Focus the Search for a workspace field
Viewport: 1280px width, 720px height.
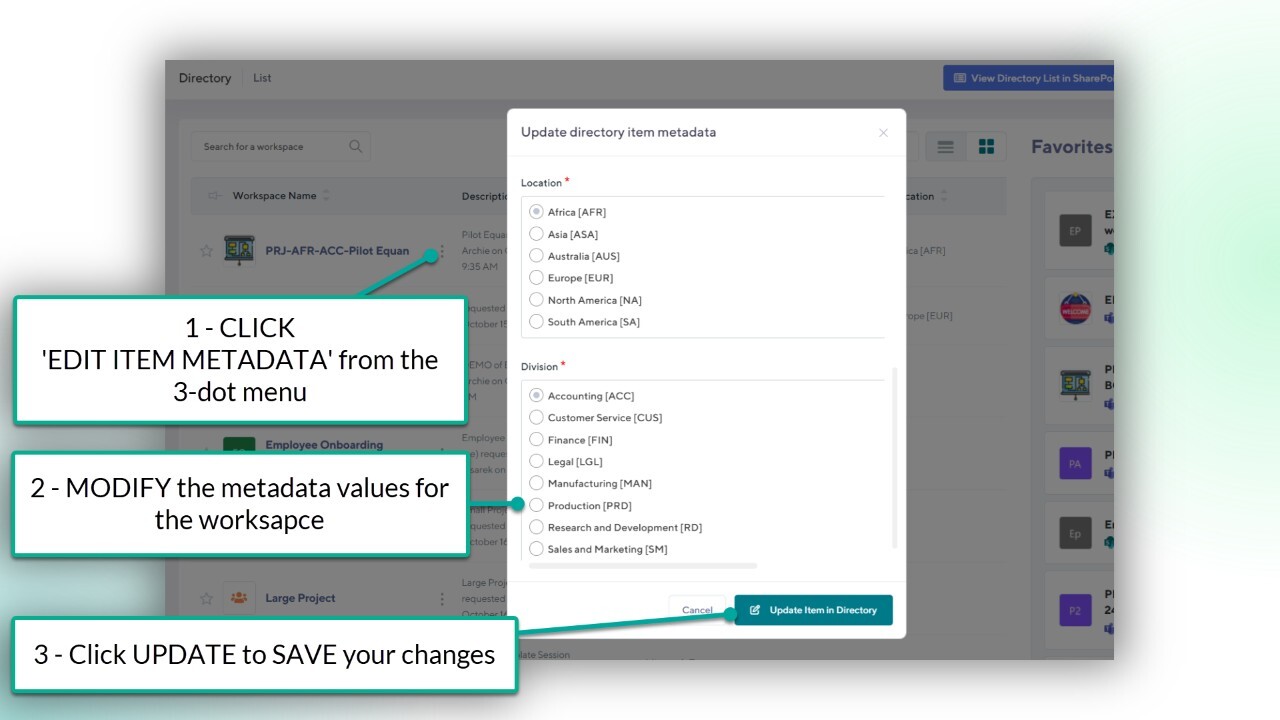coord(281,147)
